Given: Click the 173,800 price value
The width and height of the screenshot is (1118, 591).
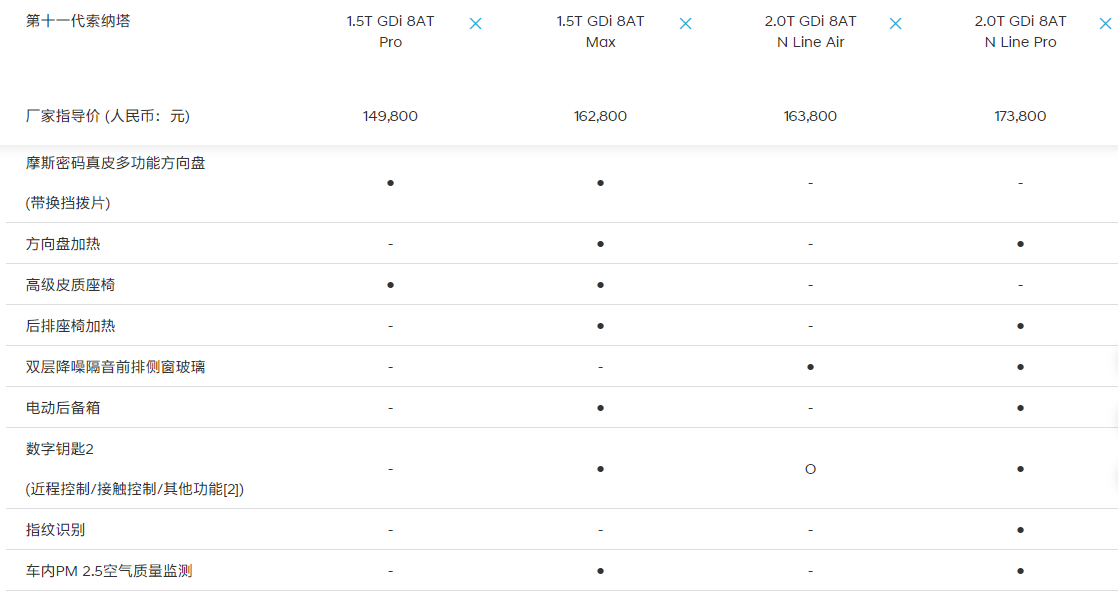Looking at the screenshot, I should [x=1020, y=116].
